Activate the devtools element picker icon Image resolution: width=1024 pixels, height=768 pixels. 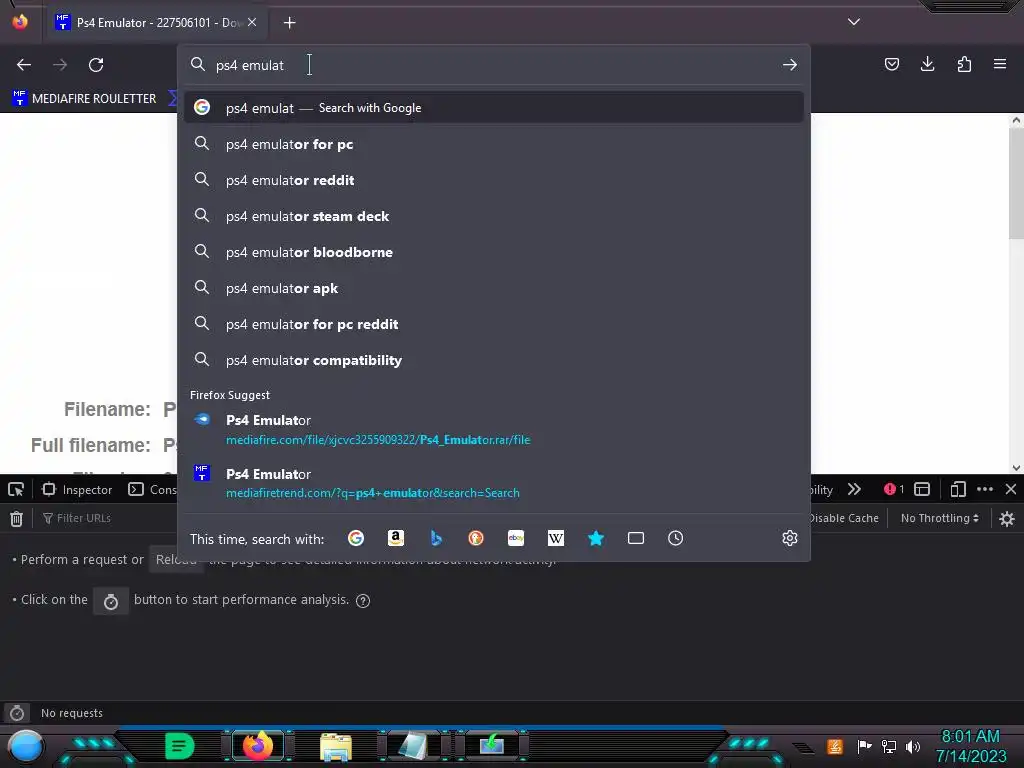click(x=16, y=489)
